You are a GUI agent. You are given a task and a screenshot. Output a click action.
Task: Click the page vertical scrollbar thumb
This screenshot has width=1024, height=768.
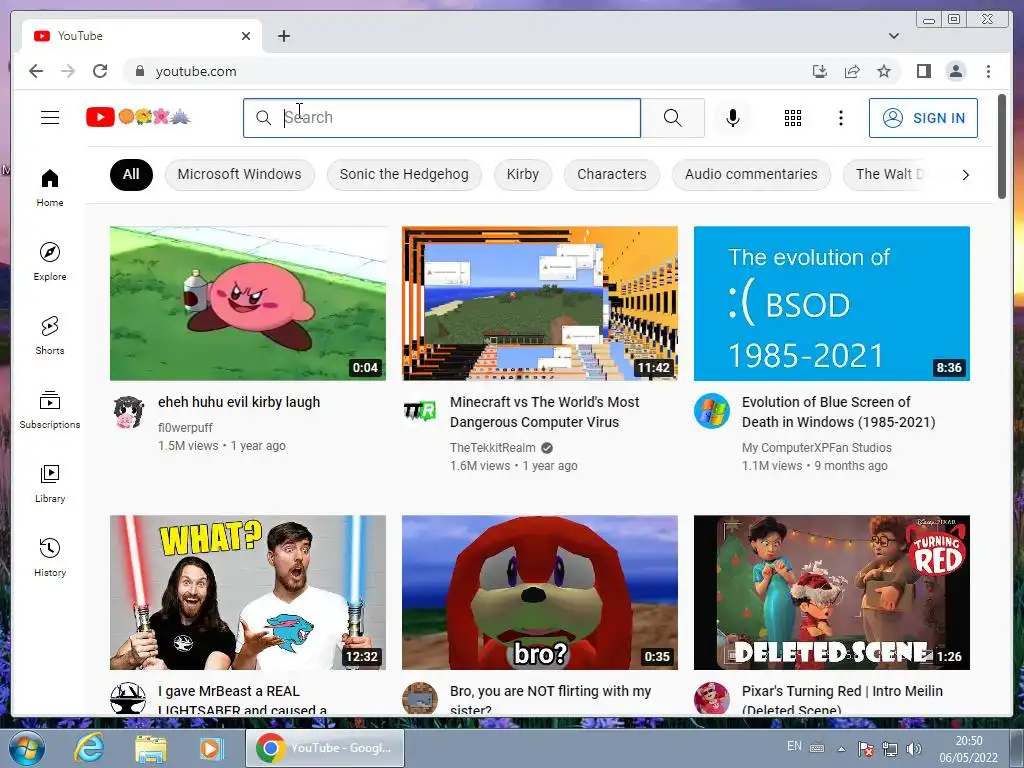coord(1002,146)
